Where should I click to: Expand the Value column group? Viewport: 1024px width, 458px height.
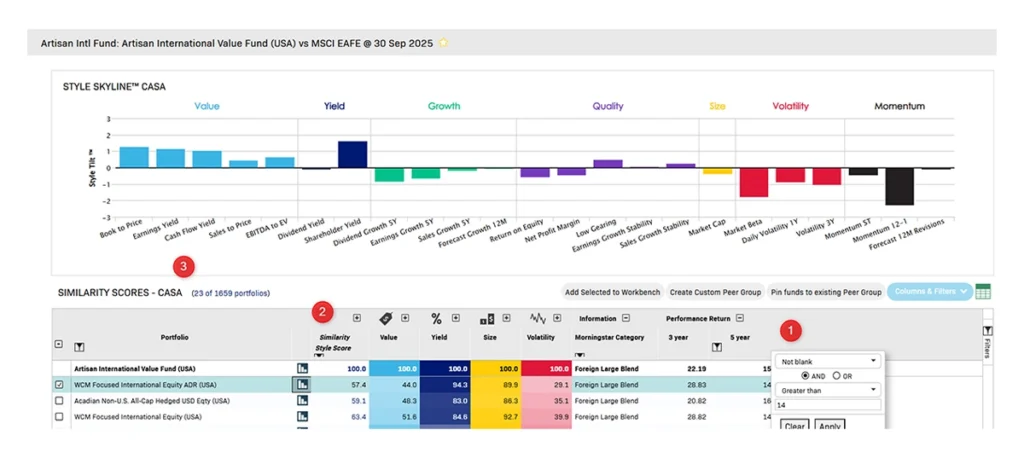(x=405, y=318)
